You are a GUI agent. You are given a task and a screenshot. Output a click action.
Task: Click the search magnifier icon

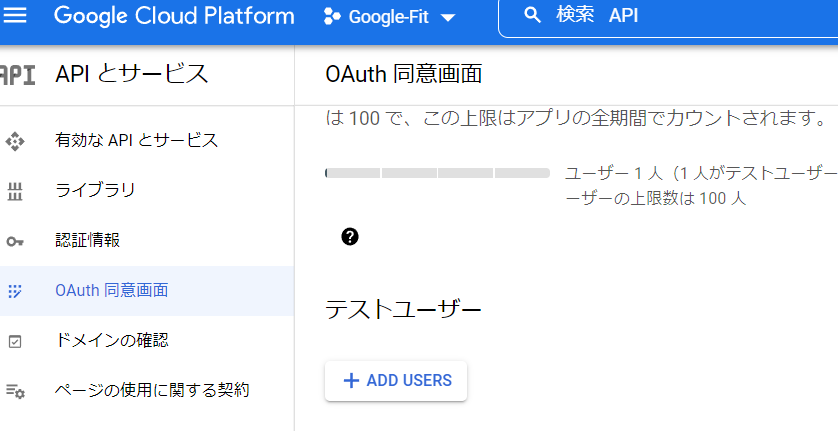[533, 16]
